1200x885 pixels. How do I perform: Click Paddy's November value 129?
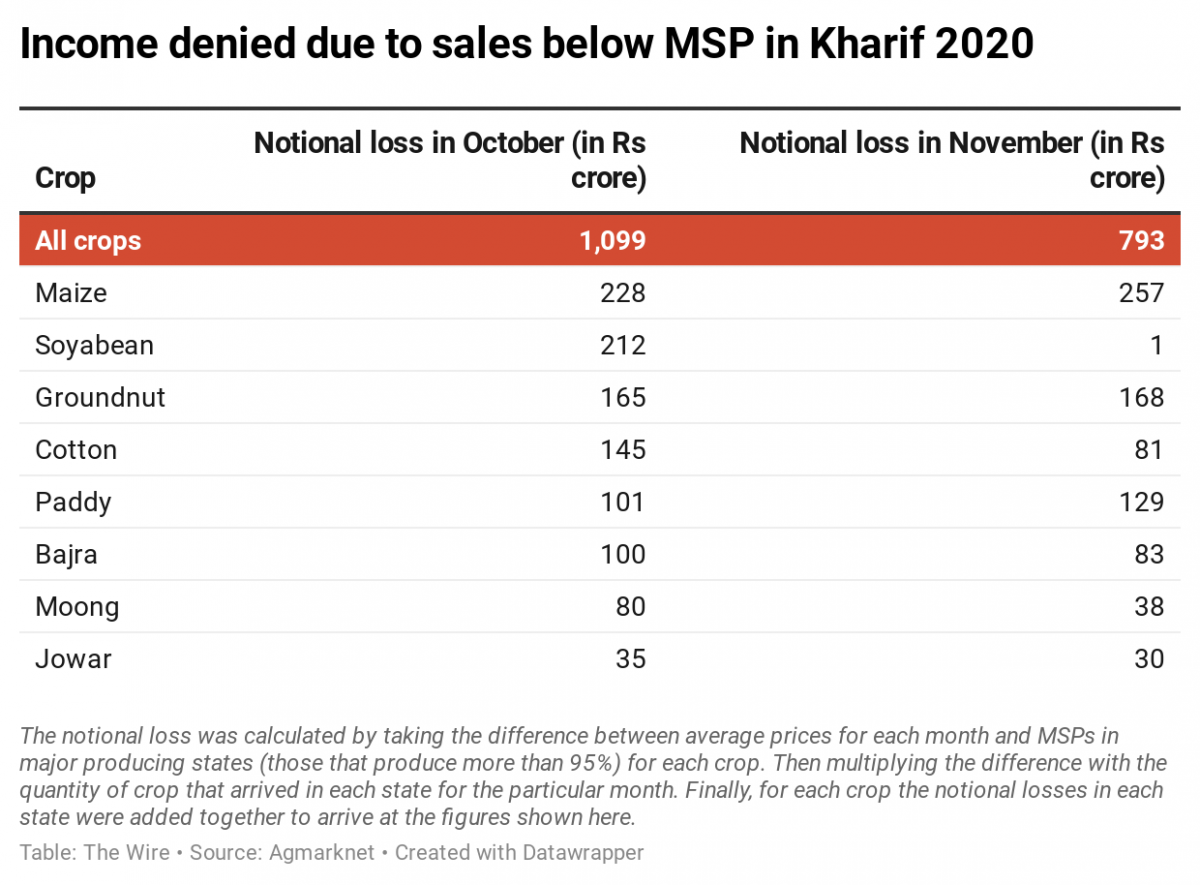[x=1142, y=502]
